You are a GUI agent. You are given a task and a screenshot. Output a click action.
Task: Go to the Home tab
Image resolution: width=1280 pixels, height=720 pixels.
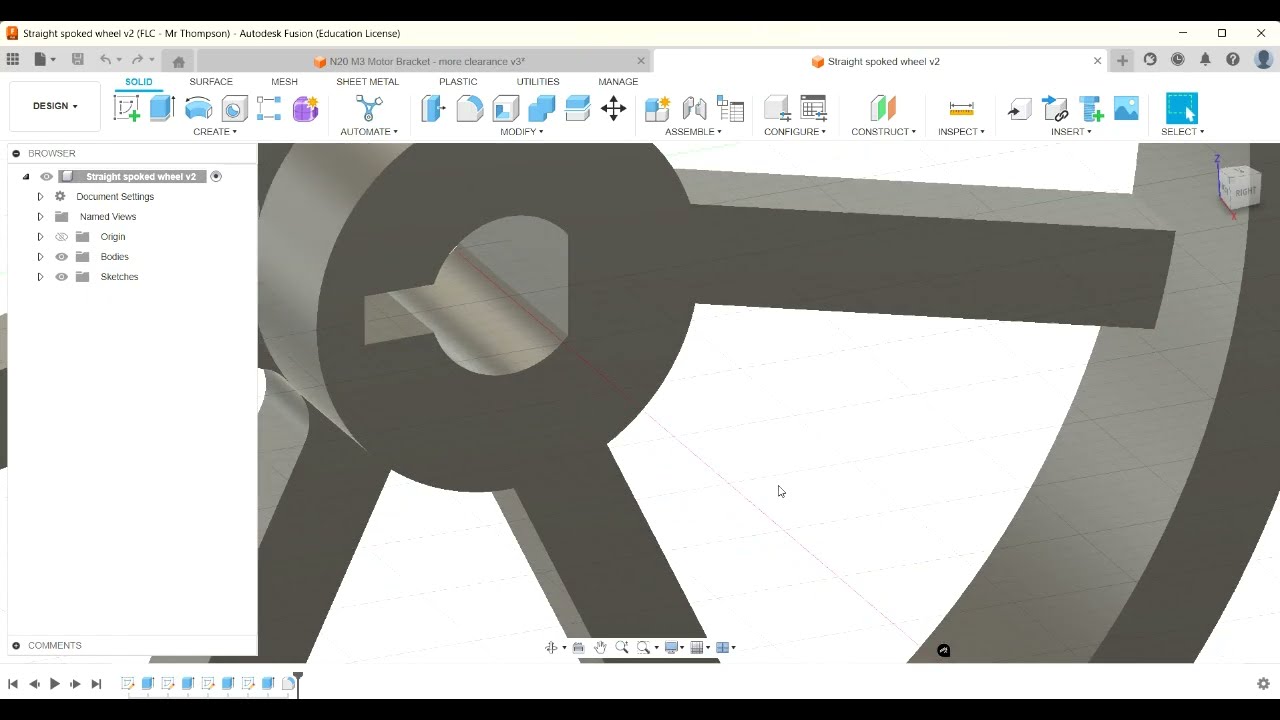pos(178,61)
